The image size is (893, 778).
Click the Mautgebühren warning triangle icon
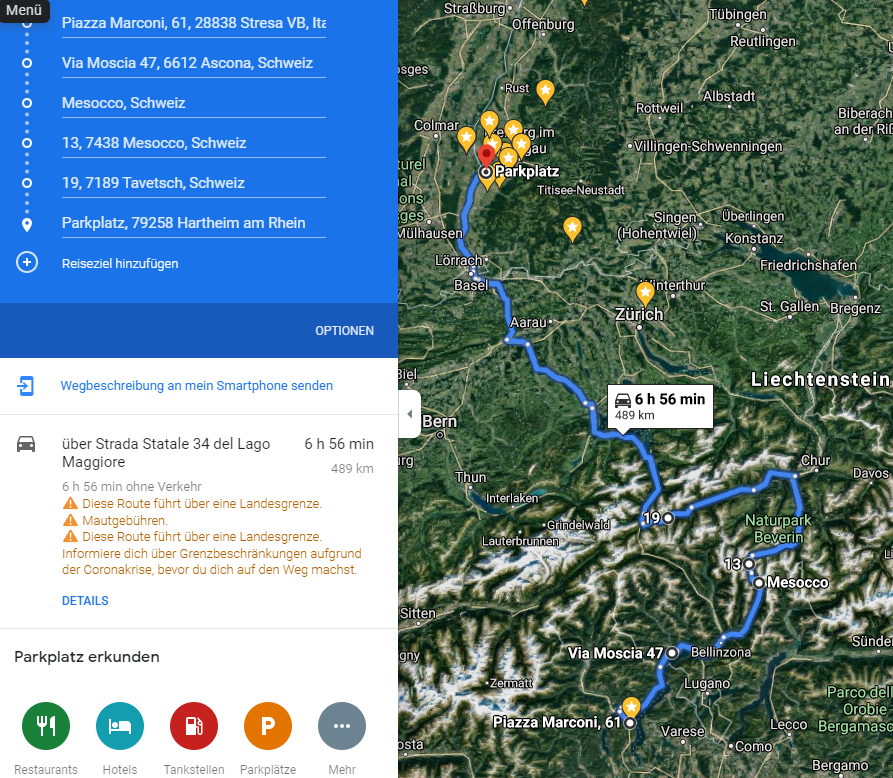tap(70, 520)
